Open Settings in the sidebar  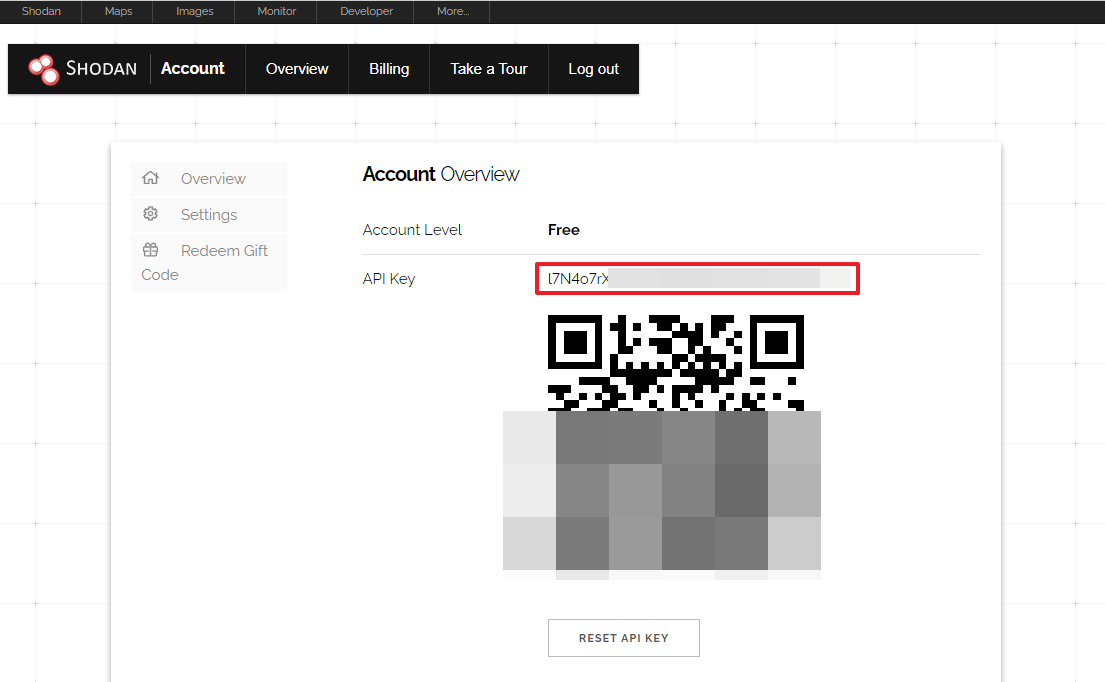pos(209,214)
